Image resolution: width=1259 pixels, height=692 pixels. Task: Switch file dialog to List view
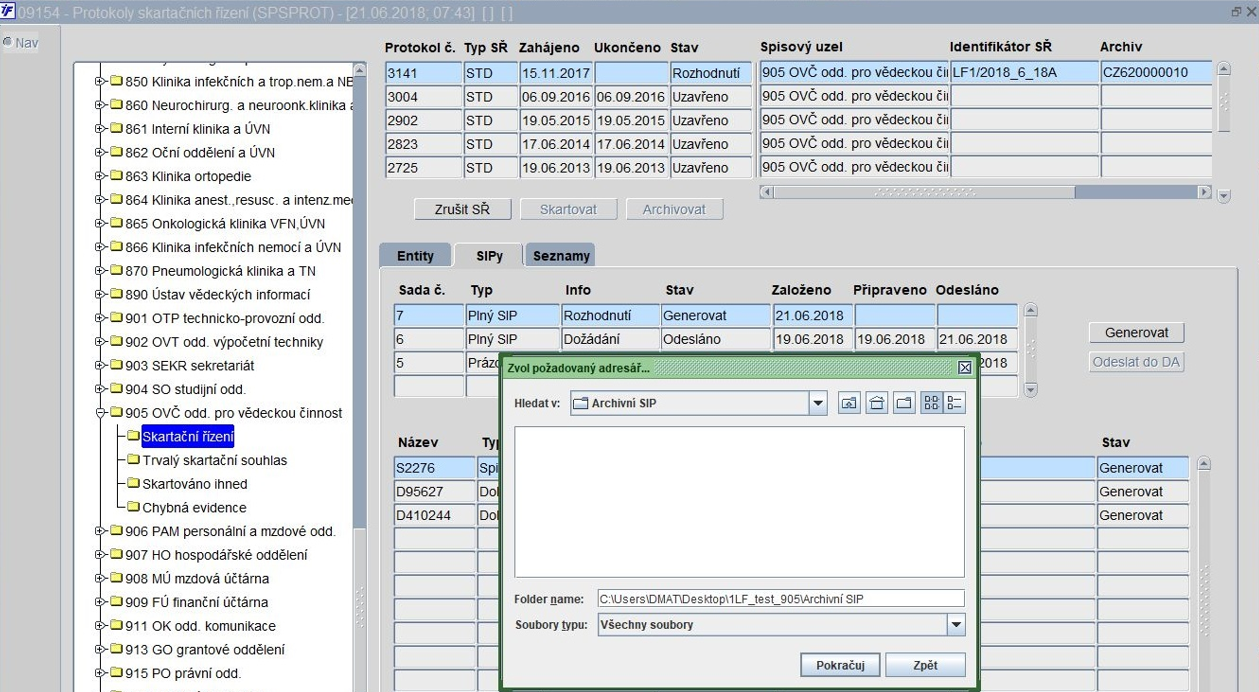[x=931, y=403]
